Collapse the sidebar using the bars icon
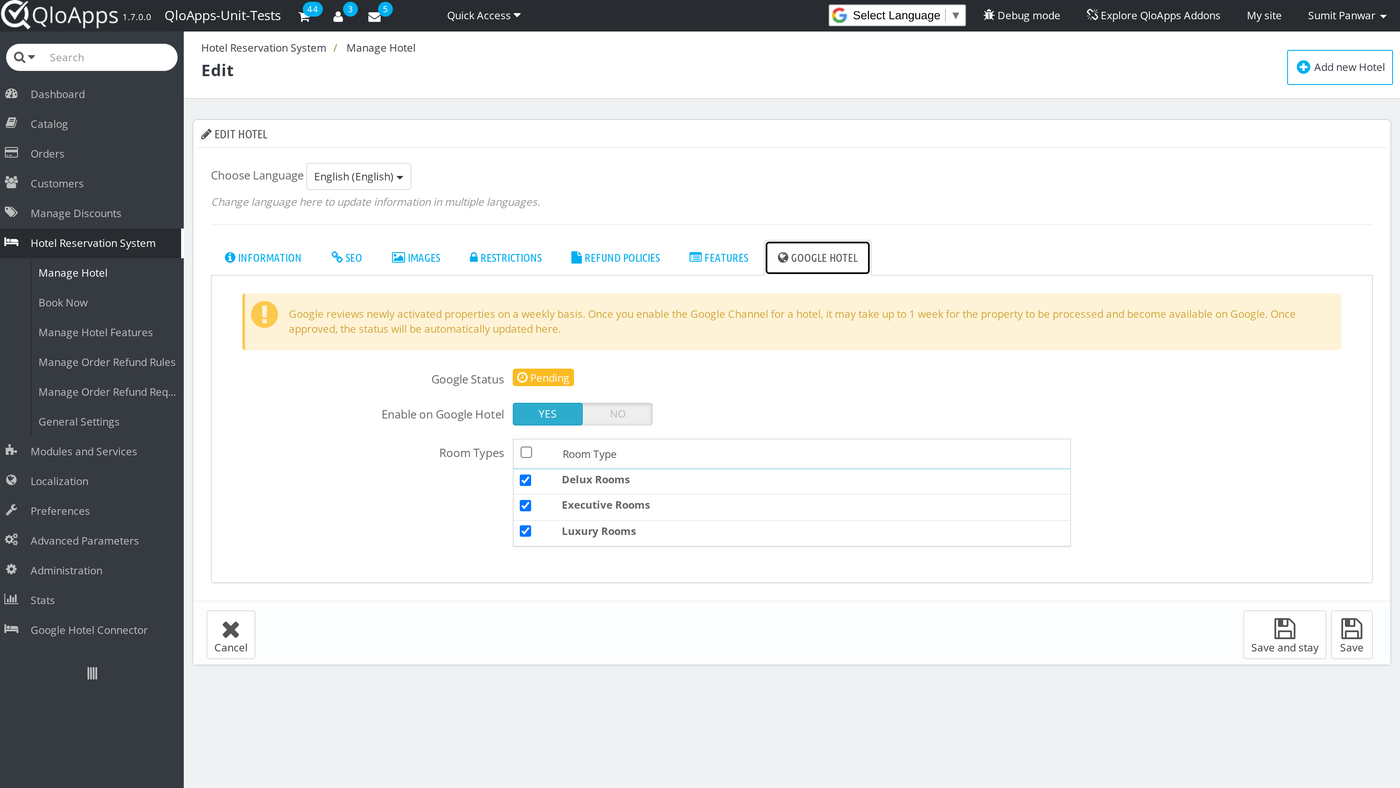Image resolution: width=1400 pixels, height=788 pixels. pyautogui.click(x=92, y=674)
